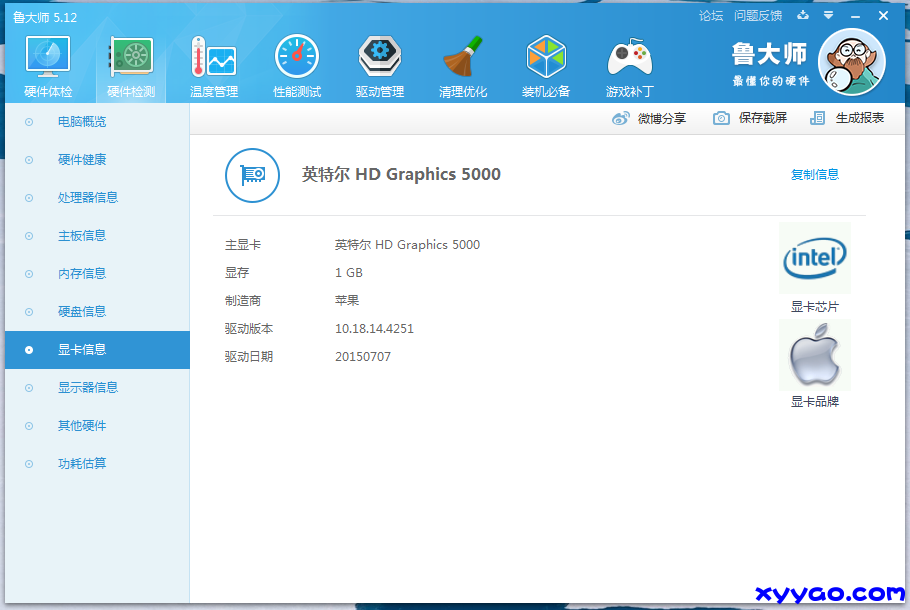
Task: Open the title bar dropdown arrow menu
Action: (x=828, y=16)
